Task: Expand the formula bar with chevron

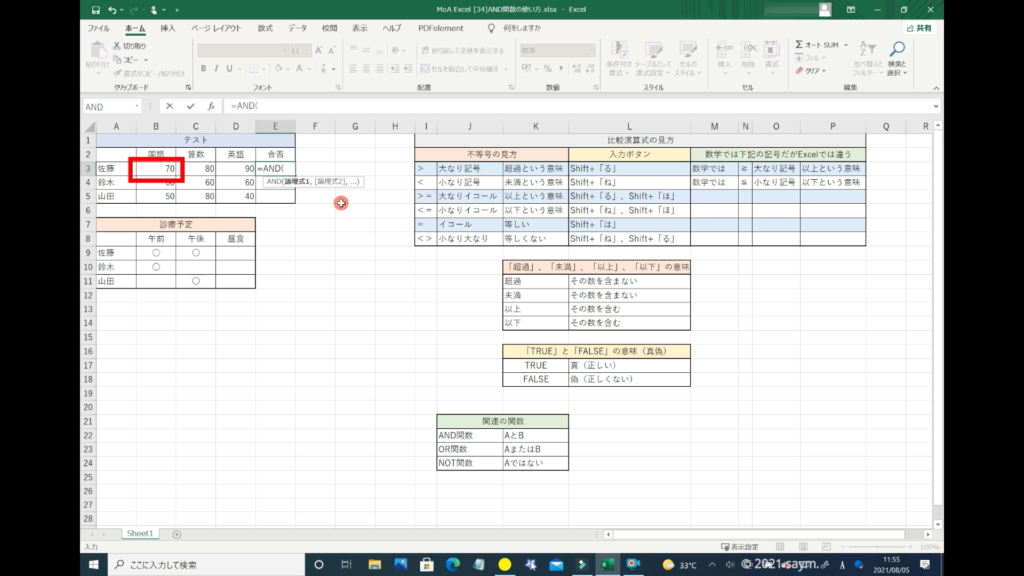Action: click(x=935, y=106)
